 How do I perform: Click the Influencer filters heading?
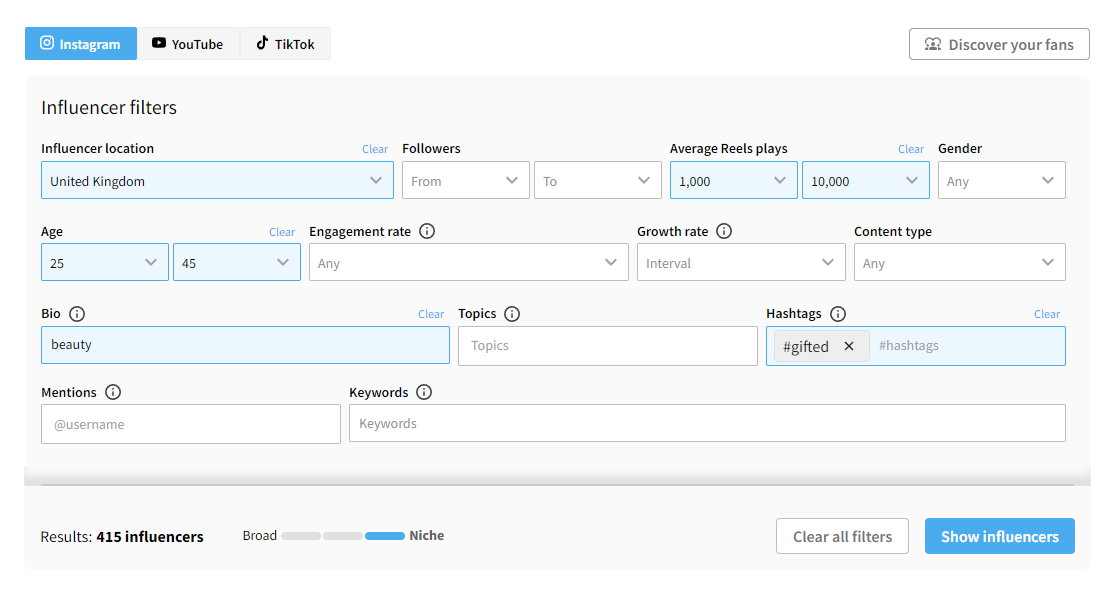tap(109, 107)
